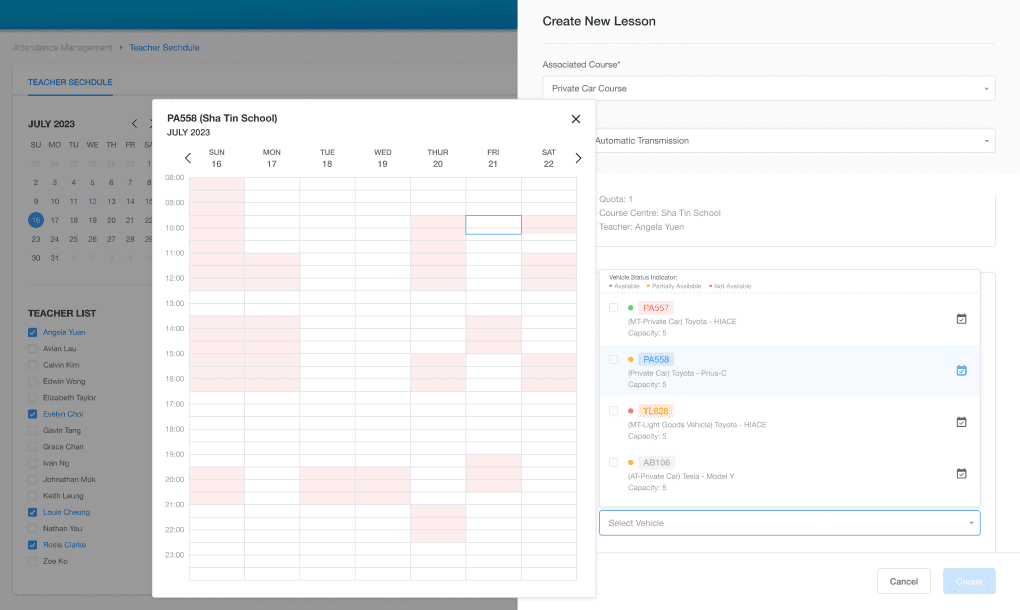Switch to the Teacher Schedule tab
Viewport: 1020px width, 610px height.
coord(69,82)
